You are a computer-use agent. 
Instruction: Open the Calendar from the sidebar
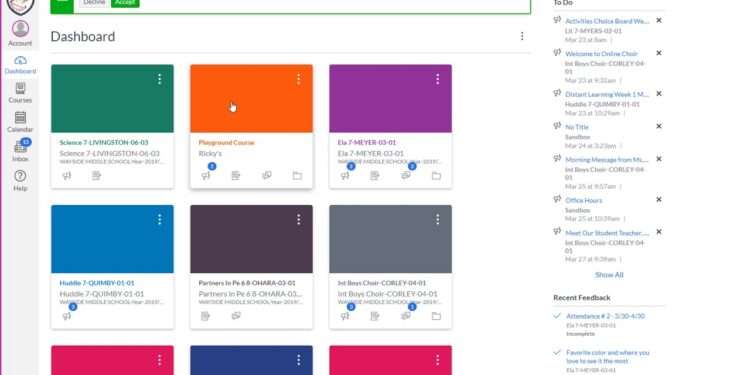click(x=20, y=122)
